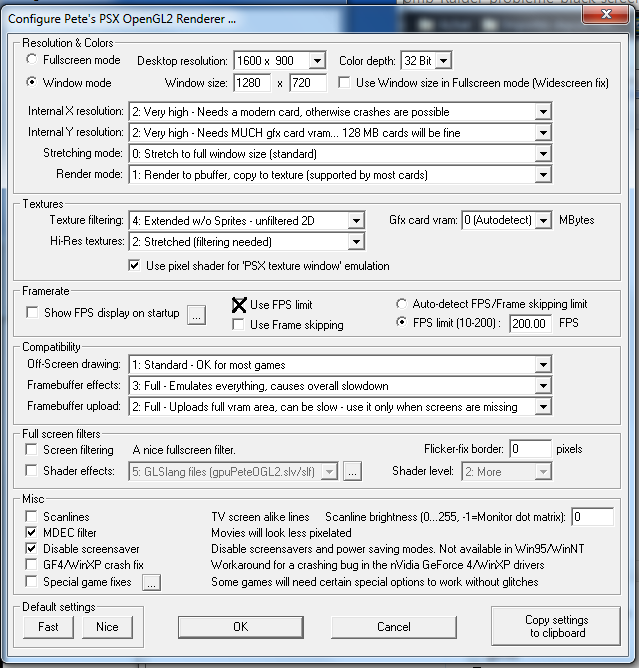Screen dimensions: 639x668
Task: Expand Render mode dropdown
Action: (340, 174)
